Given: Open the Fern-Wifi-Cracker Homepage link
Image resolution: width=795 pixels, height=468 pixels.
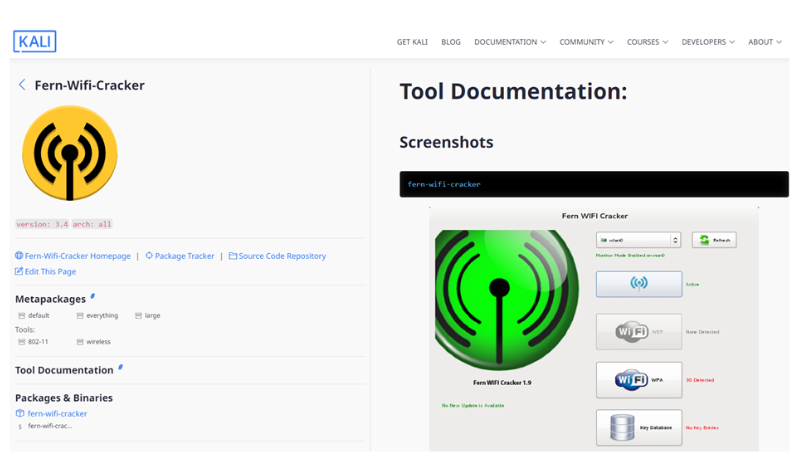Looking at the screenshot, I should [78, 256].
